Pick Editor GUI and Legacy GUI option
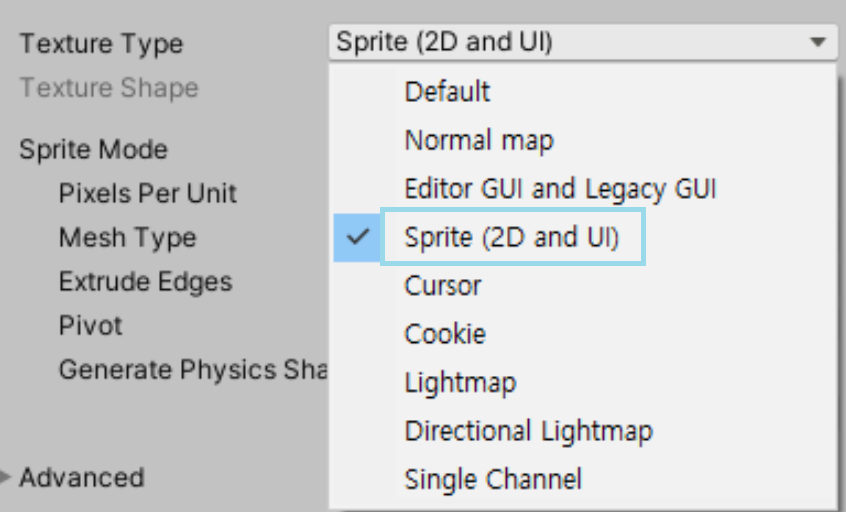The width and height of the screenshot is (846, 512). (x=560, y=189)
